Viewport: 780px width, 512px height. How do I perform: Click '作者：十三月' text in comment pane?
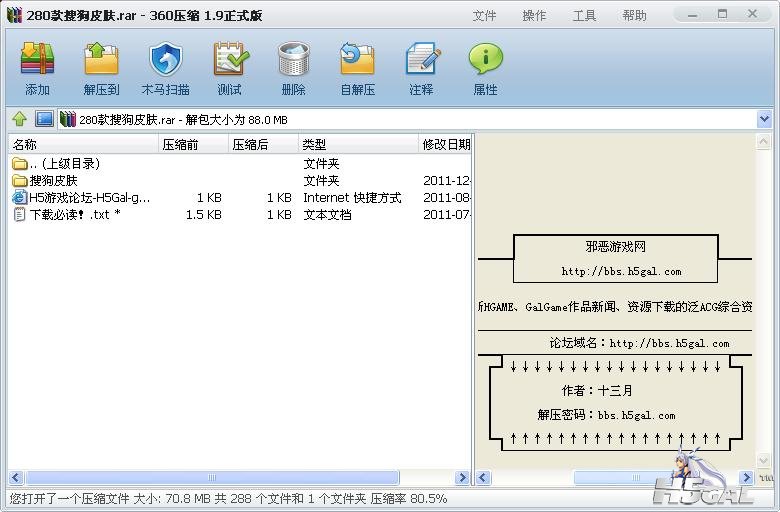point(597,391)
